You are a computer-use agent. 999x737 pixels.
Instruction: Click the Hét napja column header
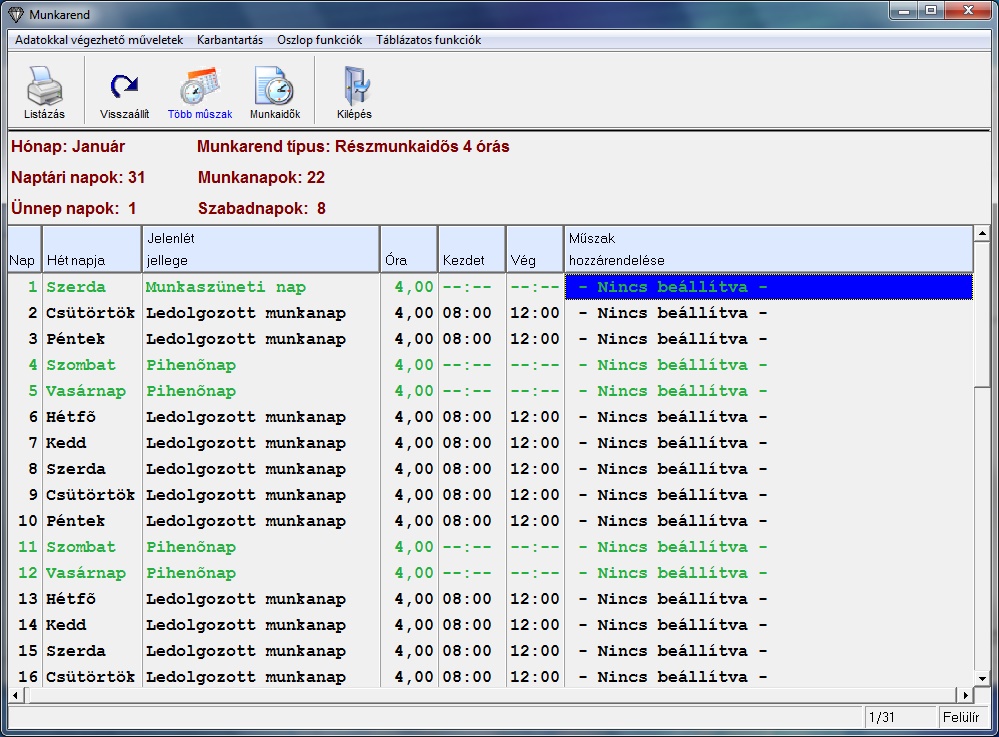click(91, 249)
